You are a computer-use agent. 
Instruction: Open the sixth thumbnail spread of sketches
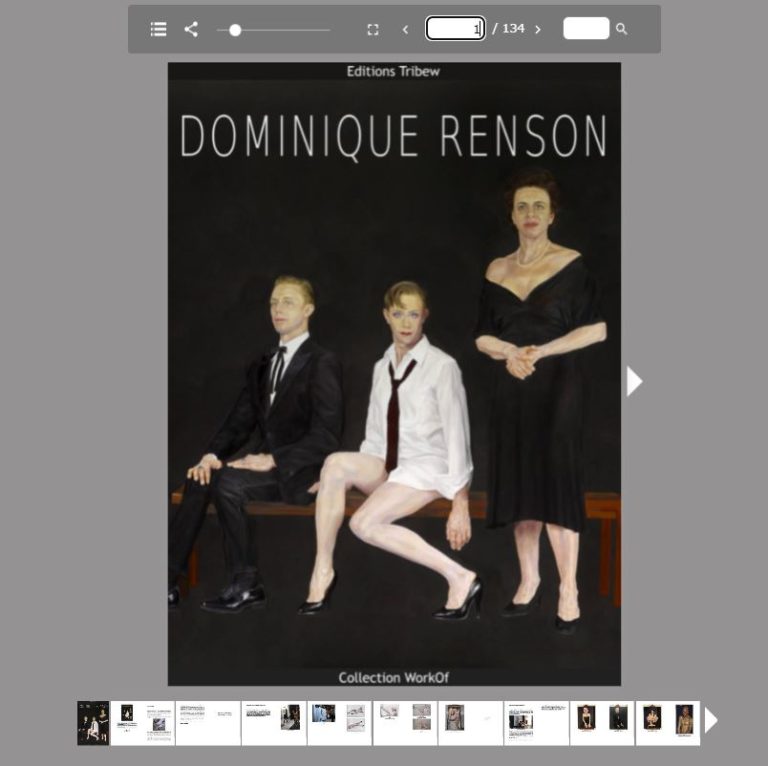405,723
